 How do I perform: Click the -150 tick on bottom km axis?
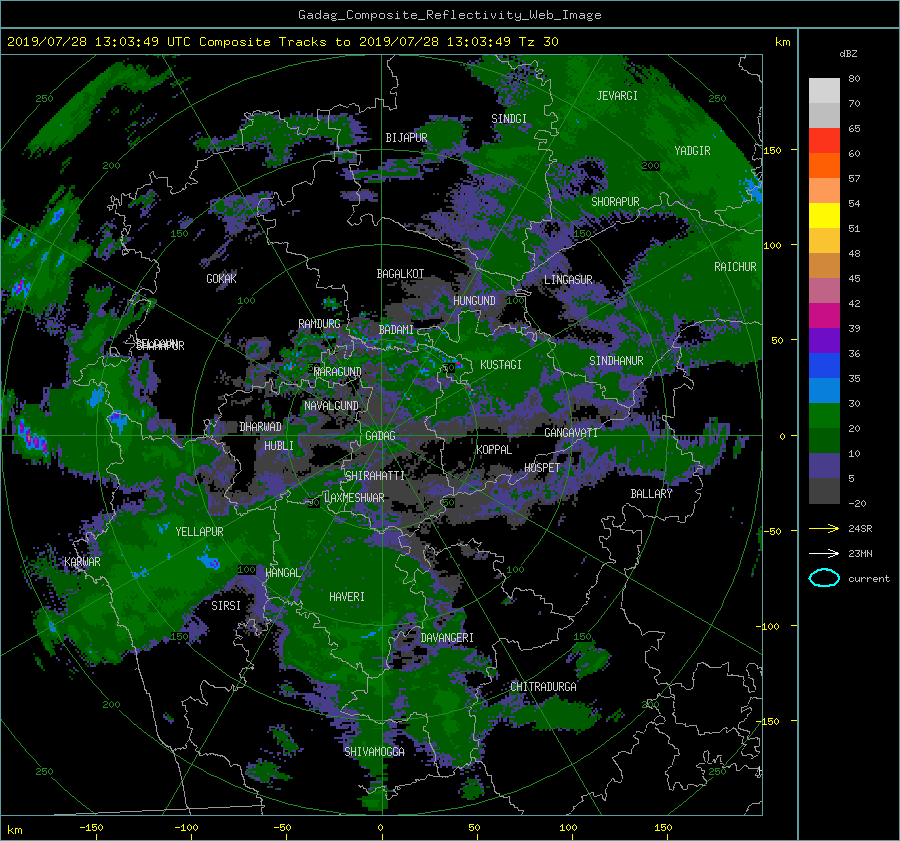[x=91, y=828]
